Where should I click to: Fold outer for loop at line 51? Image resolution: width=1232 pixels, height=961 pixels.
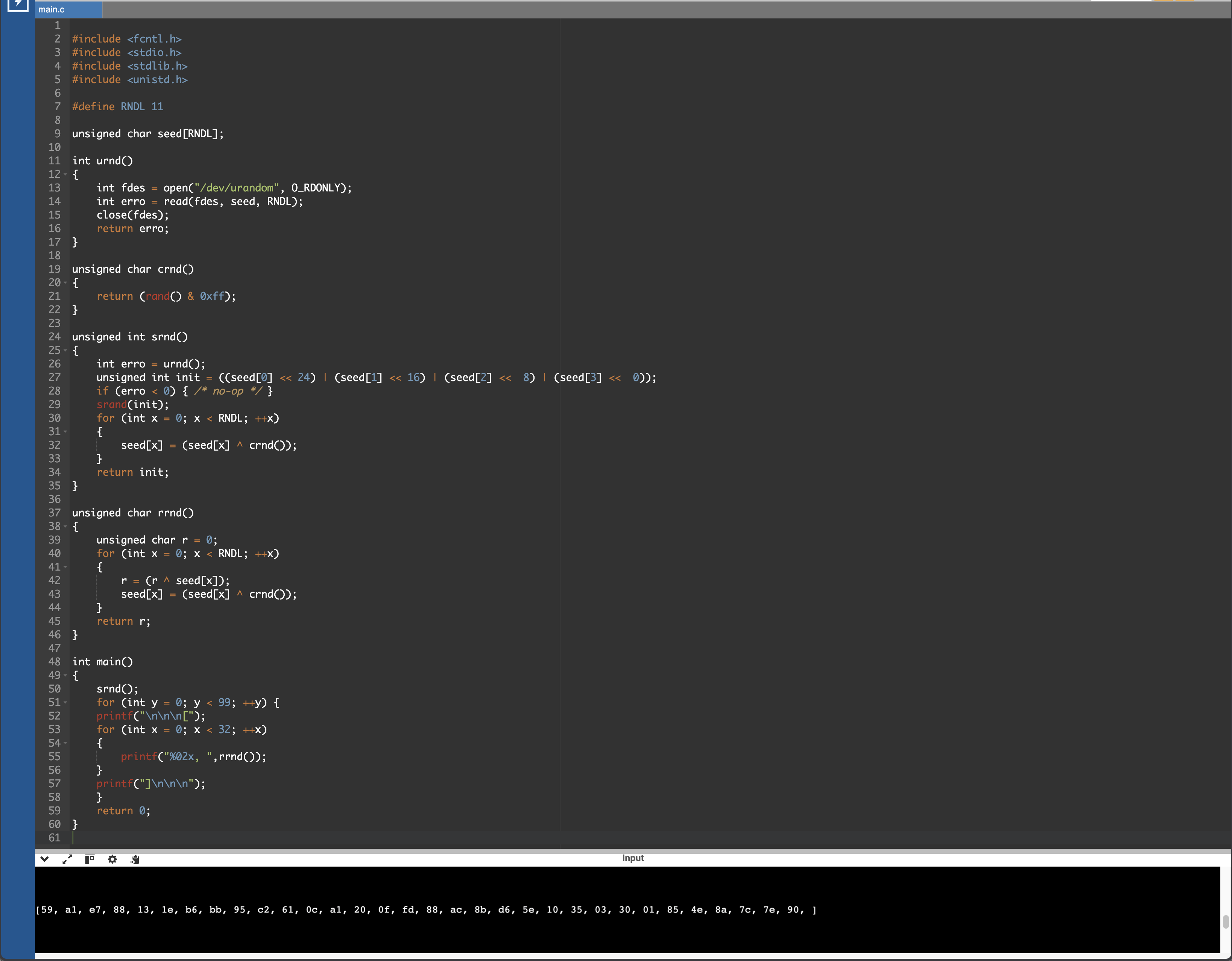(x=65, y=702)
